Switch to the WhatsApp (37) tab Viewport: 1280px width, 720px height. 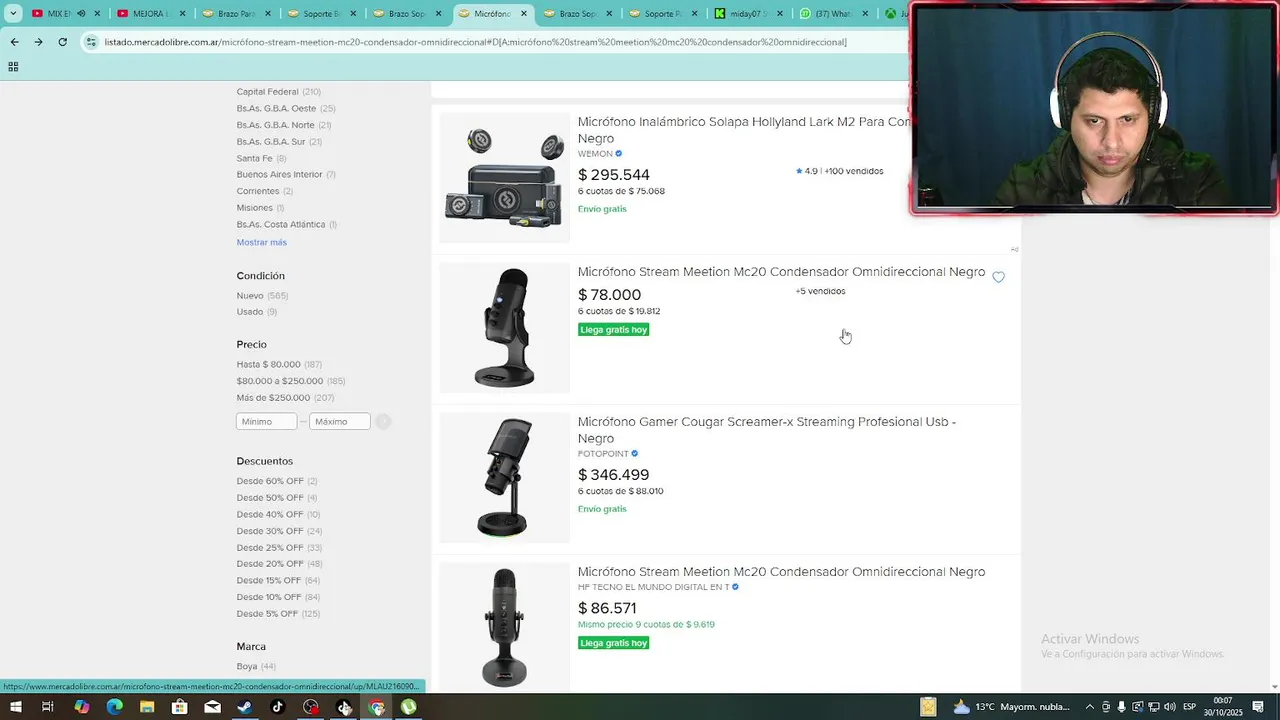tap(833, 14)
